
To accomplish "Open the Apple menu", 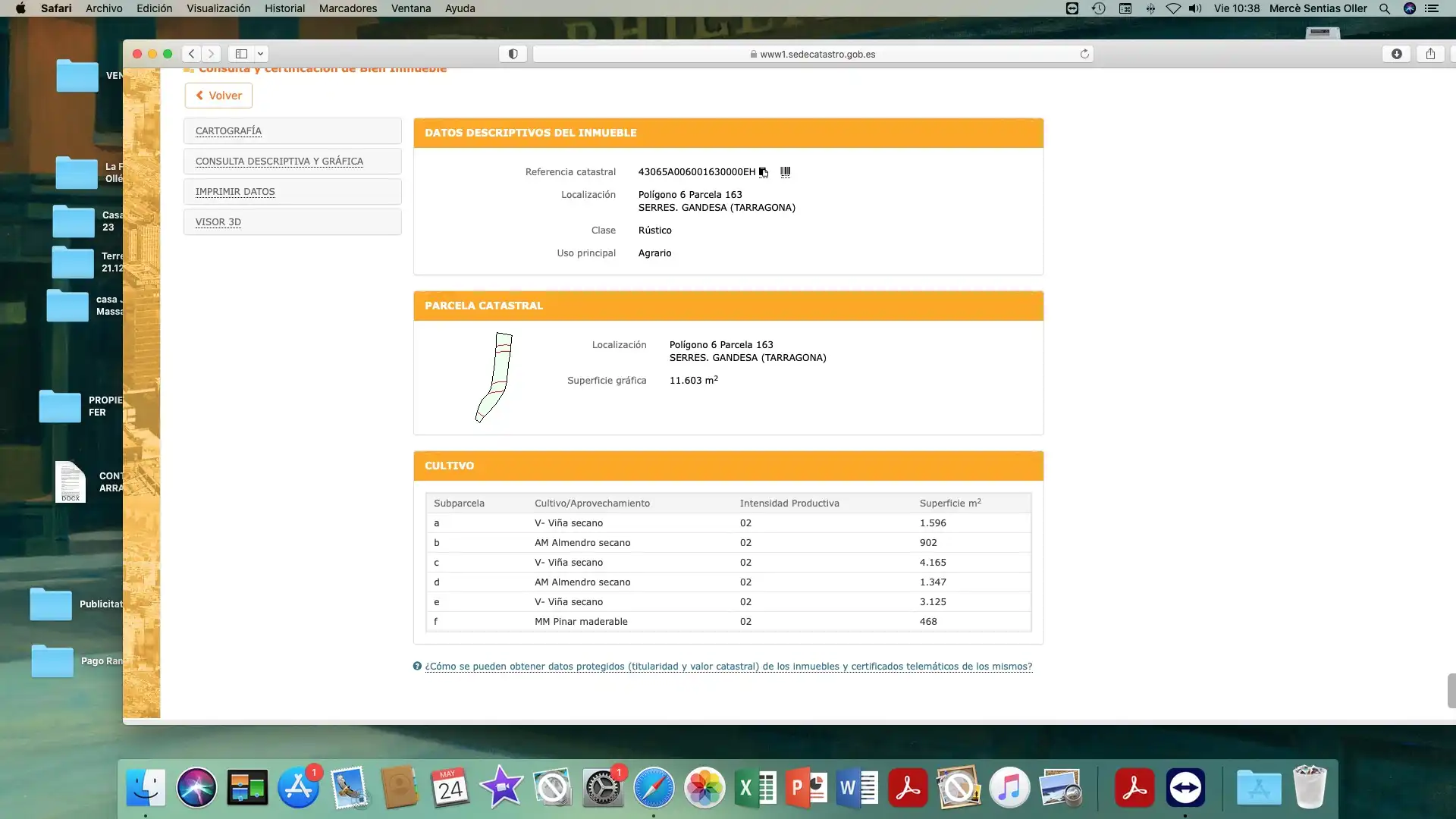I will point(20,8).
